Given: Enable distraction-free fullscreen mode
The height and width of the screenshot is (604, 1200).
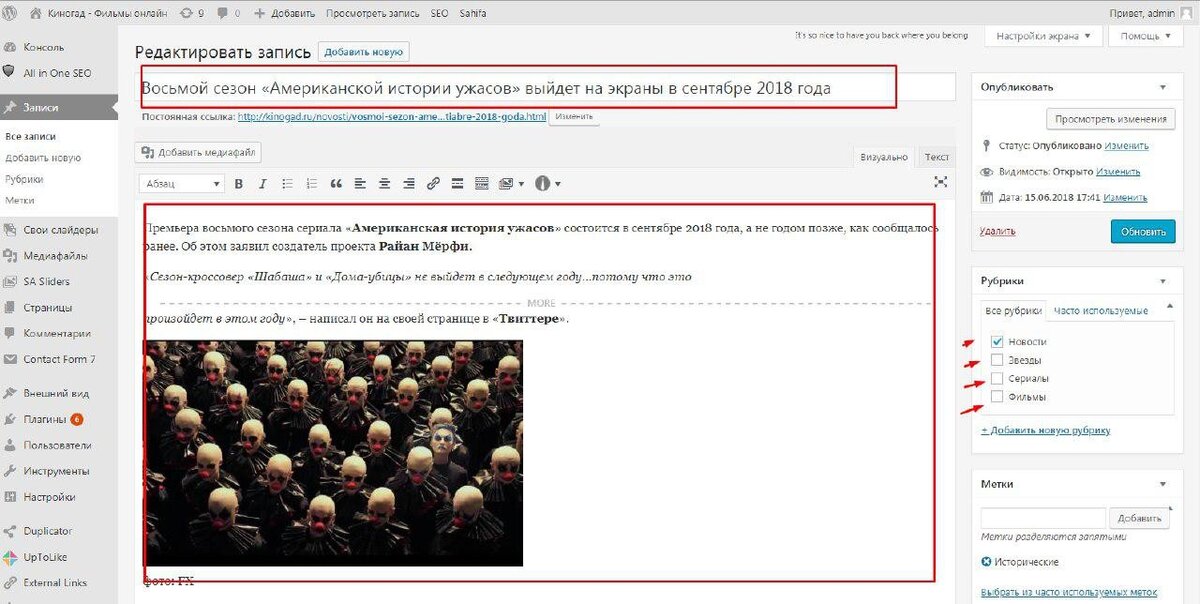Looking at the screenshot, I should pyautogui.click(x=940, y=182).
